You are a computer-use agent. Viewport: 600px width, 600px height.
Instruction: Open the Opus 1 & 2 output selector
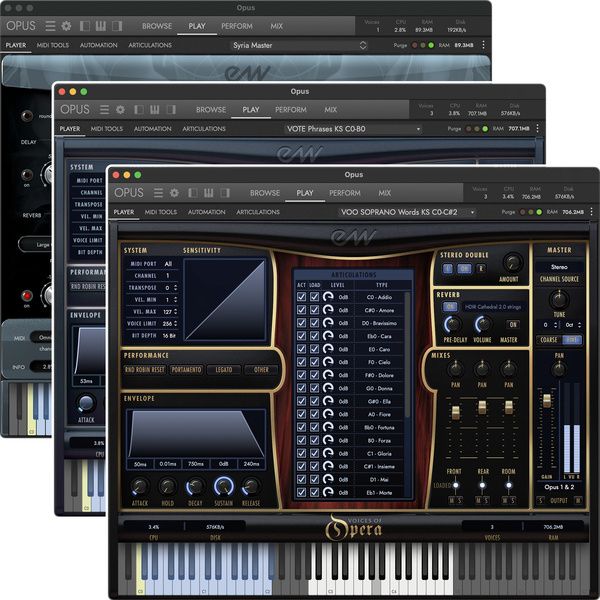point(559,487)
